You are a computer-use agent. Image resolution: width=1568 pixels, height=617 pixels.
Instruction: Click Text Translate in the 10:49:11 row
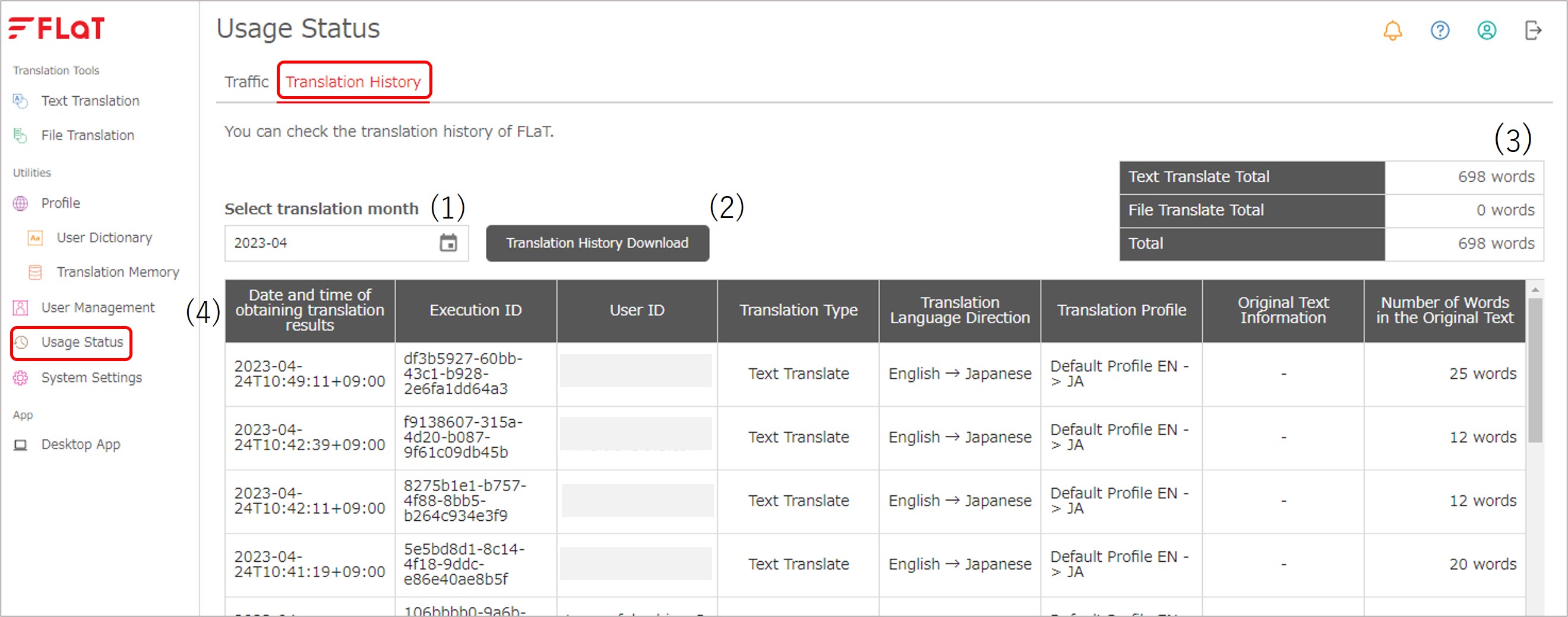(798, 374)
